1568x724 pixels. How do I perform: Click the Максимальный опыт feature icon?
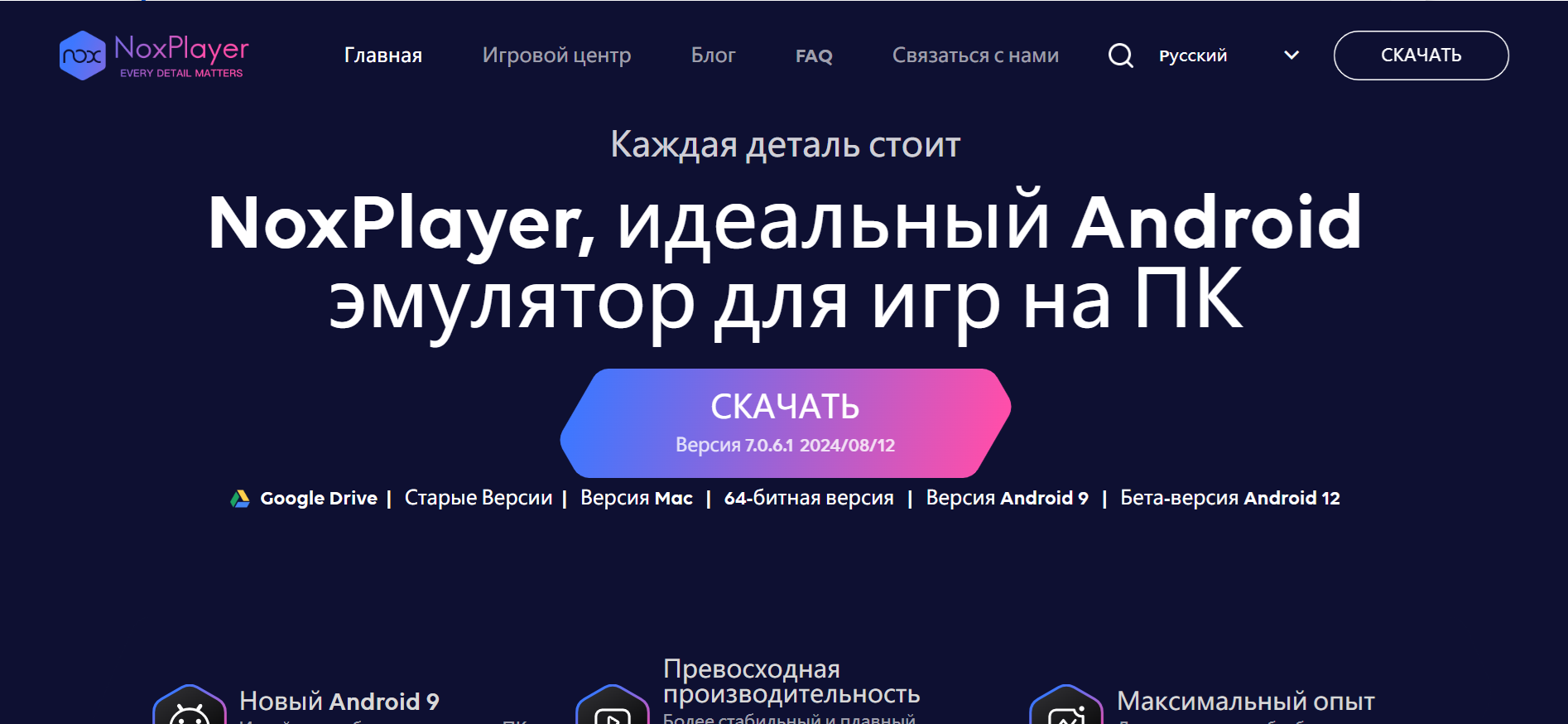[x=1066, y=706]
